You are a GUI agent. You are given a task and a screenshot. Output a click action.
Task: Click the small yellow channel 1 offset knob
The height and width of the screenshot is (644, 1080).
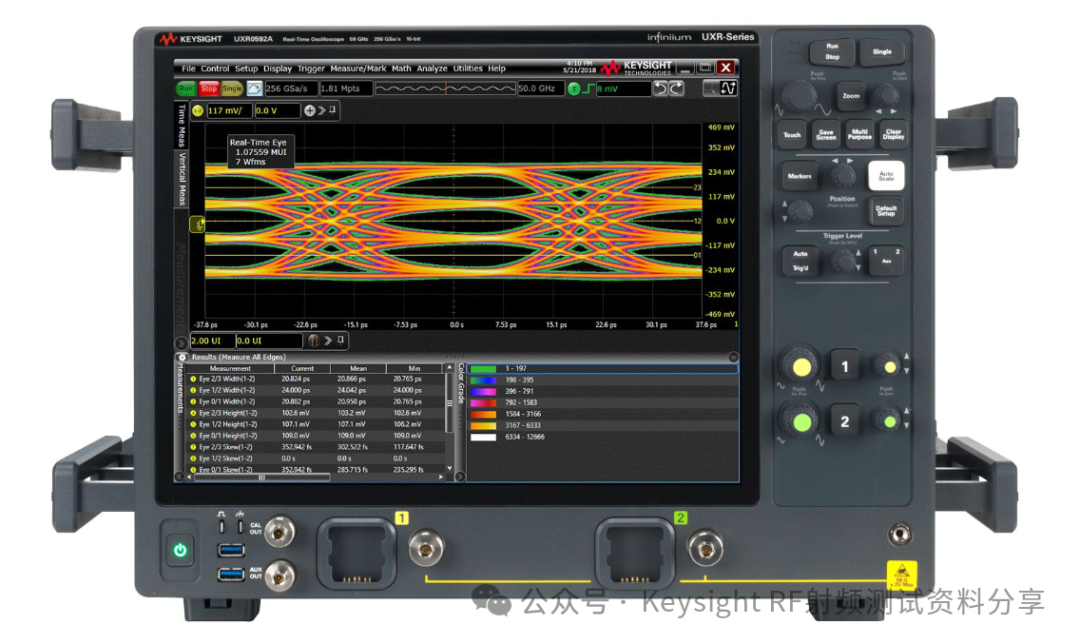(x=889, y=367)
